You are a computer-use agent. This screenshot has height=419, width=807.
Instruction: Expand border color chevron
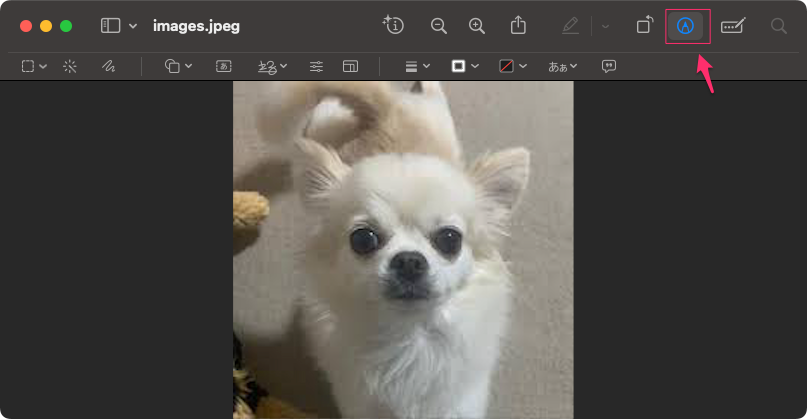pos(475,66)
